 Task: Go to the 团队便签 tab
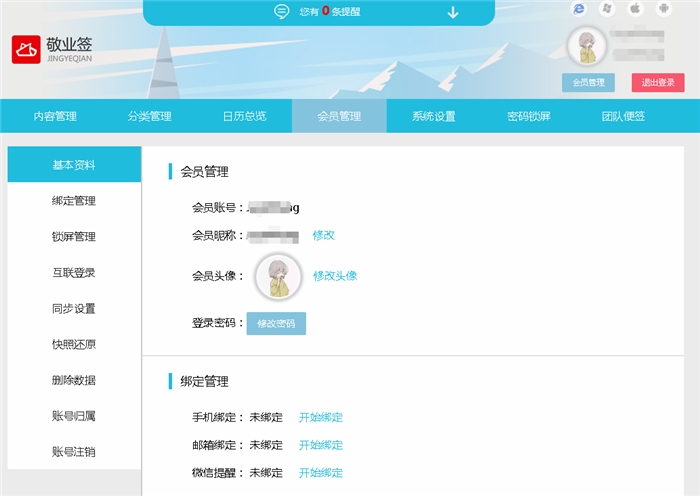pyautogui.click(x=623, y=116)
